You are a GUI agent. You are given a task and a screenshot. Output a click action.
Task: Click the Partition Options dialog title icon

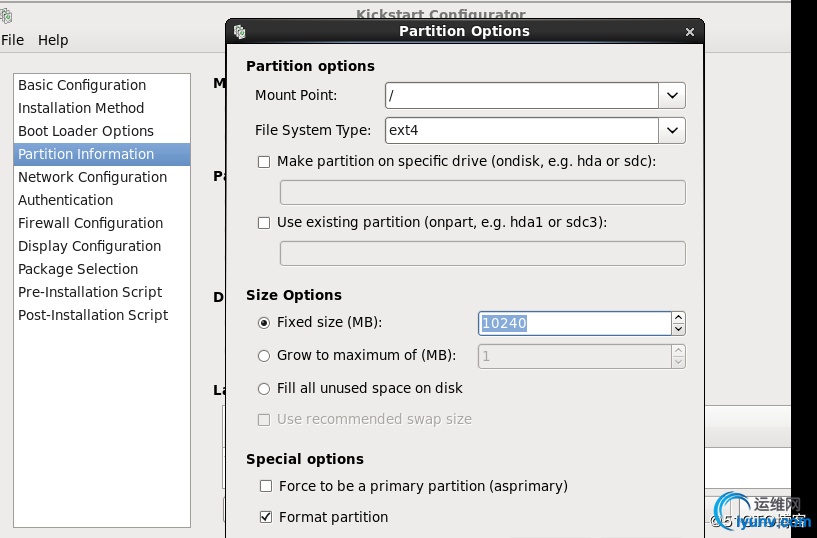tap(240, 32)
